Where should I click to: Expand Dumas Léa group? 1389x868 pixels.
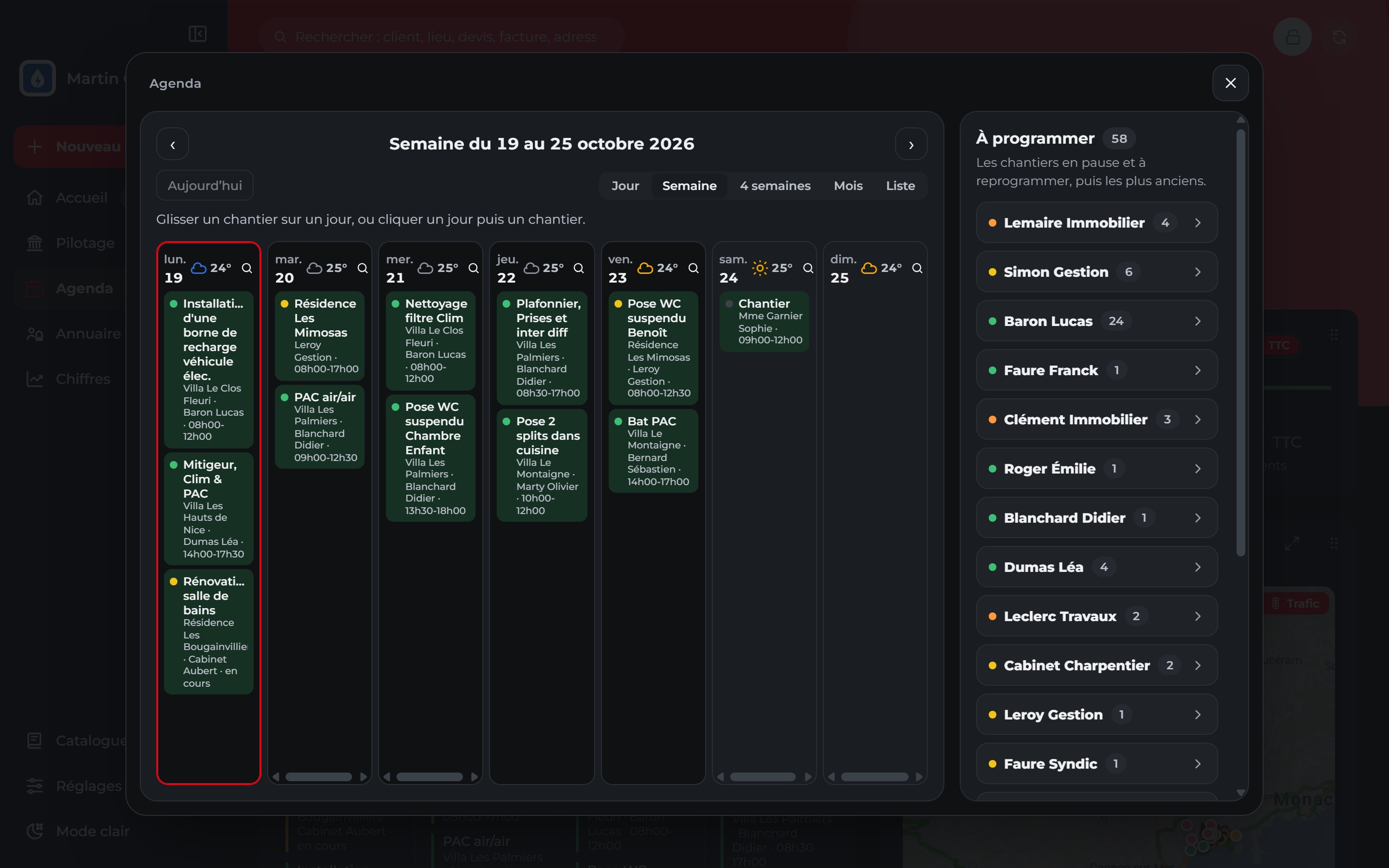[1097, 567]
